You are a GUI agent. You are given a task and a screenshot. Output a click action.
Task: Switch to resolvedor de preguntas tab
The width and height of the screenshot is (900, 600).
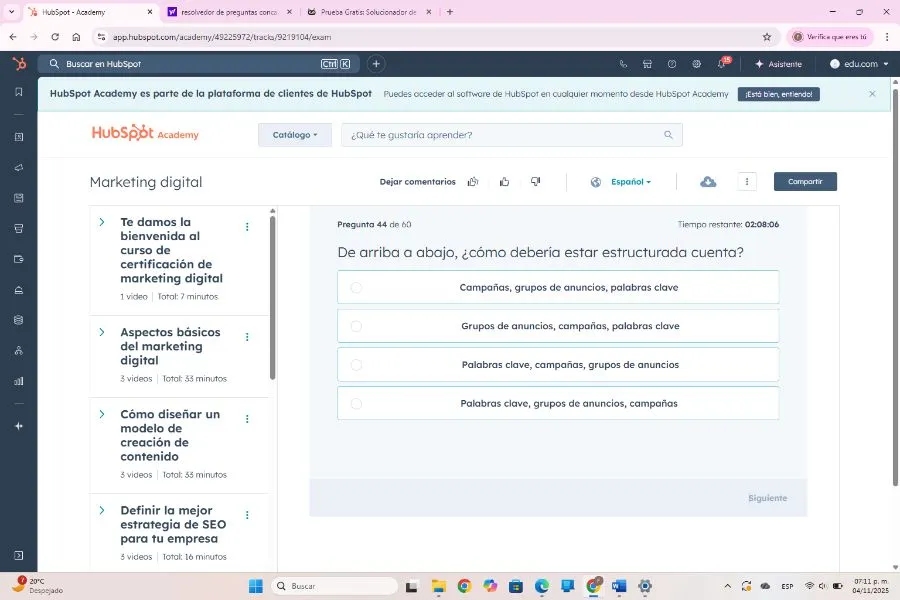pos(230,11)
